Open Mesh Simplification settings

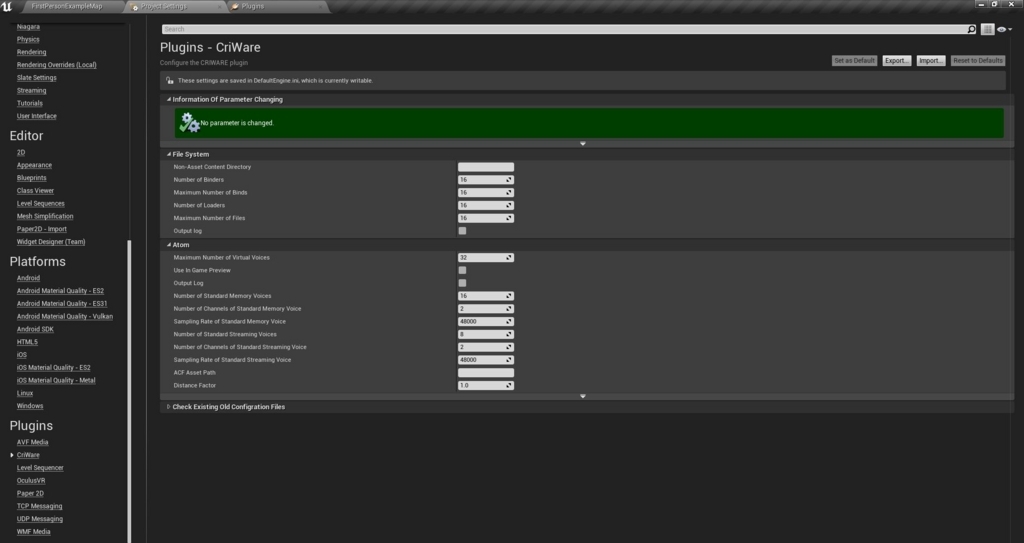(x=45, y=216)
